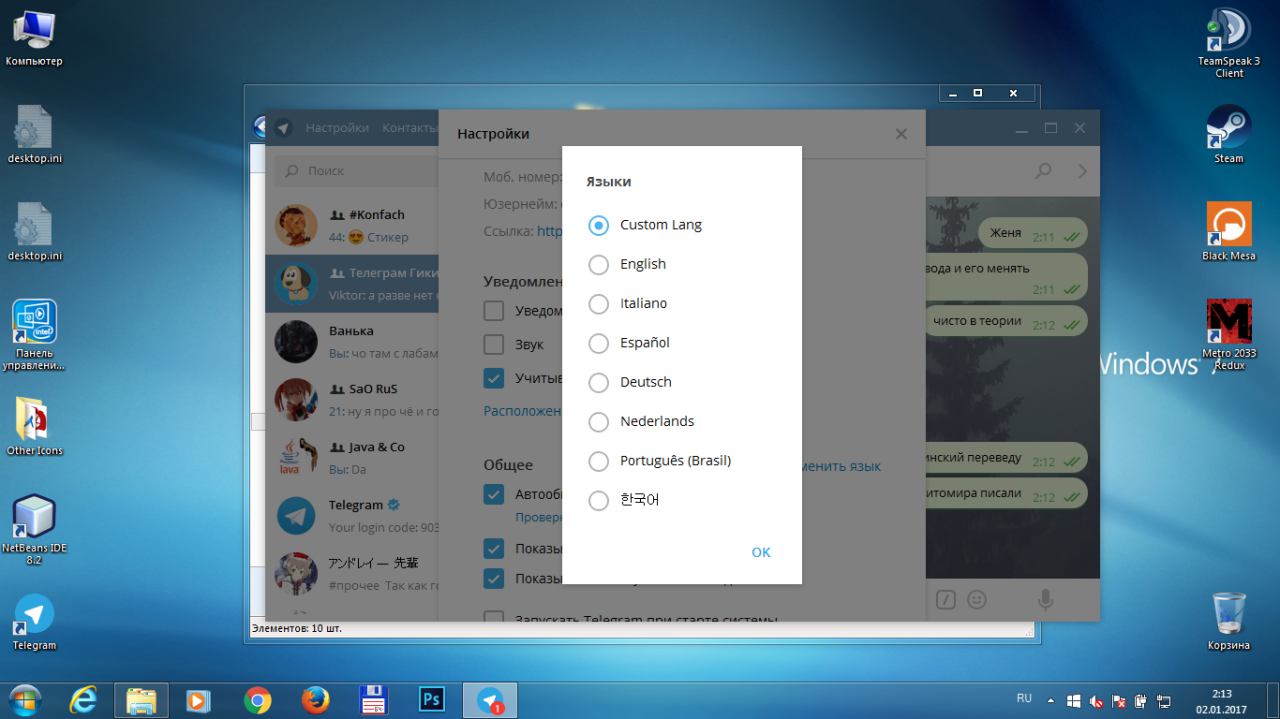Click the Поиск search field
Screen dimensions: 1280x719
pos(355,171)
